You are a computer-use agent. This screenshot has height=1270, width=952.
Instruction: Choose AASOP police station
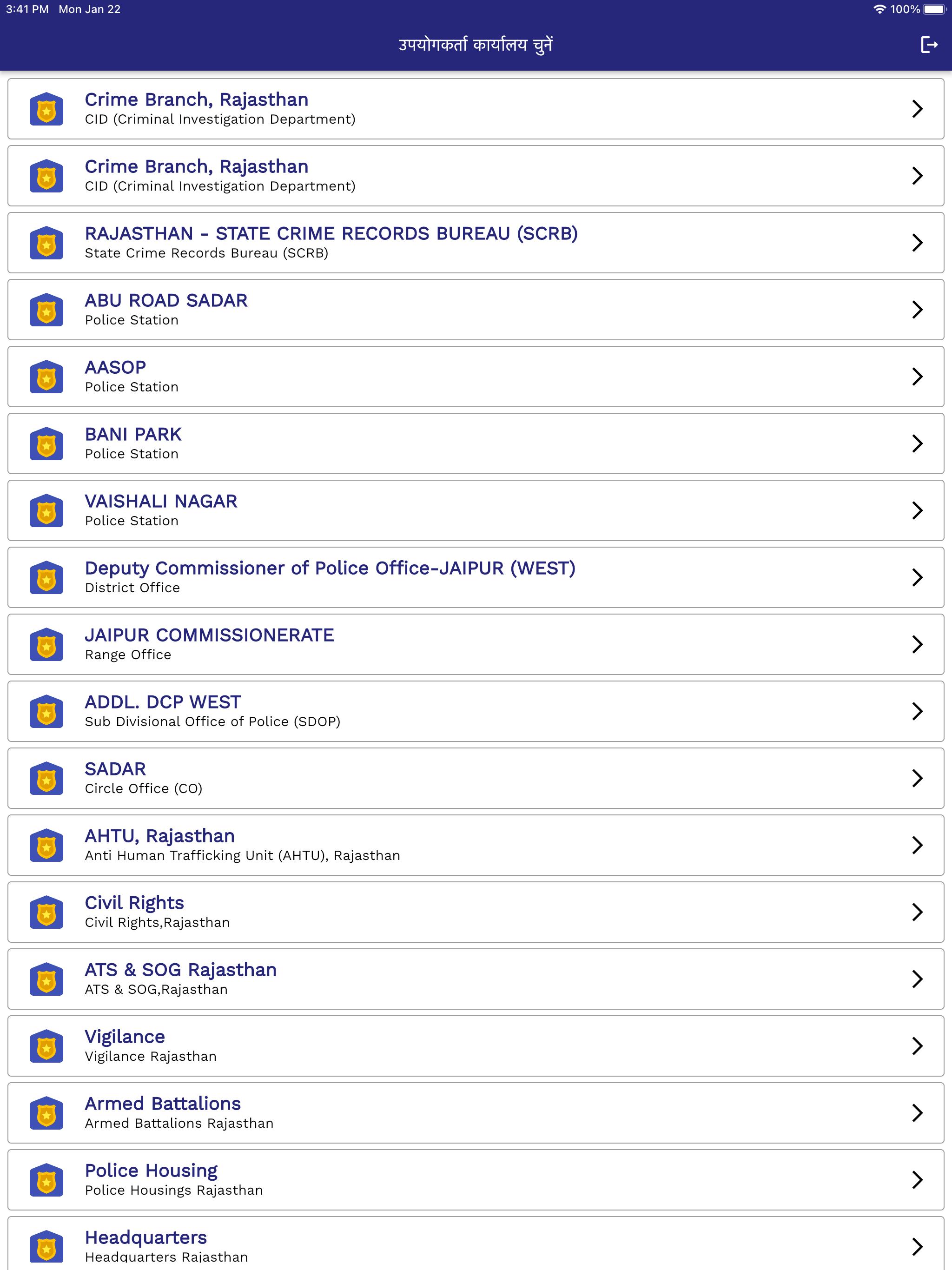click(476, 377)
